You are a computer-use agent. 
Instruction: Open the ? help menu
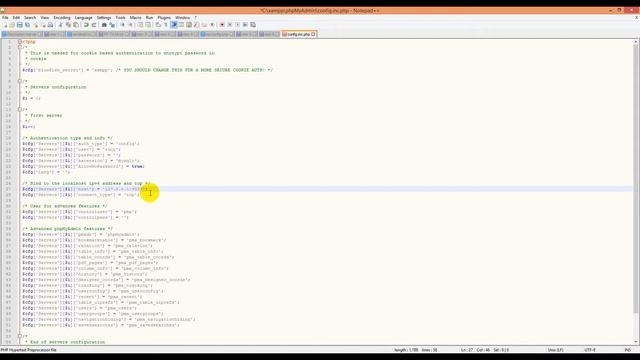tap(196, 18)
